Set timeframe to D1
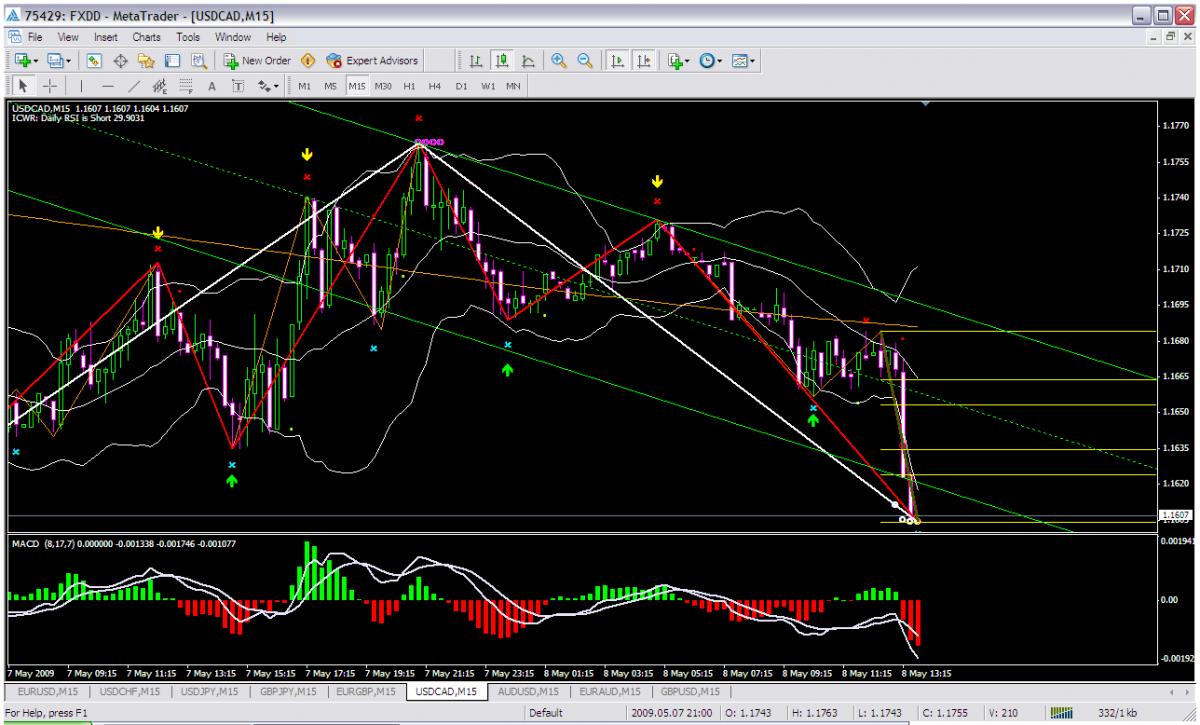Viewport: 1200px width, 725px height. (461, 86)
